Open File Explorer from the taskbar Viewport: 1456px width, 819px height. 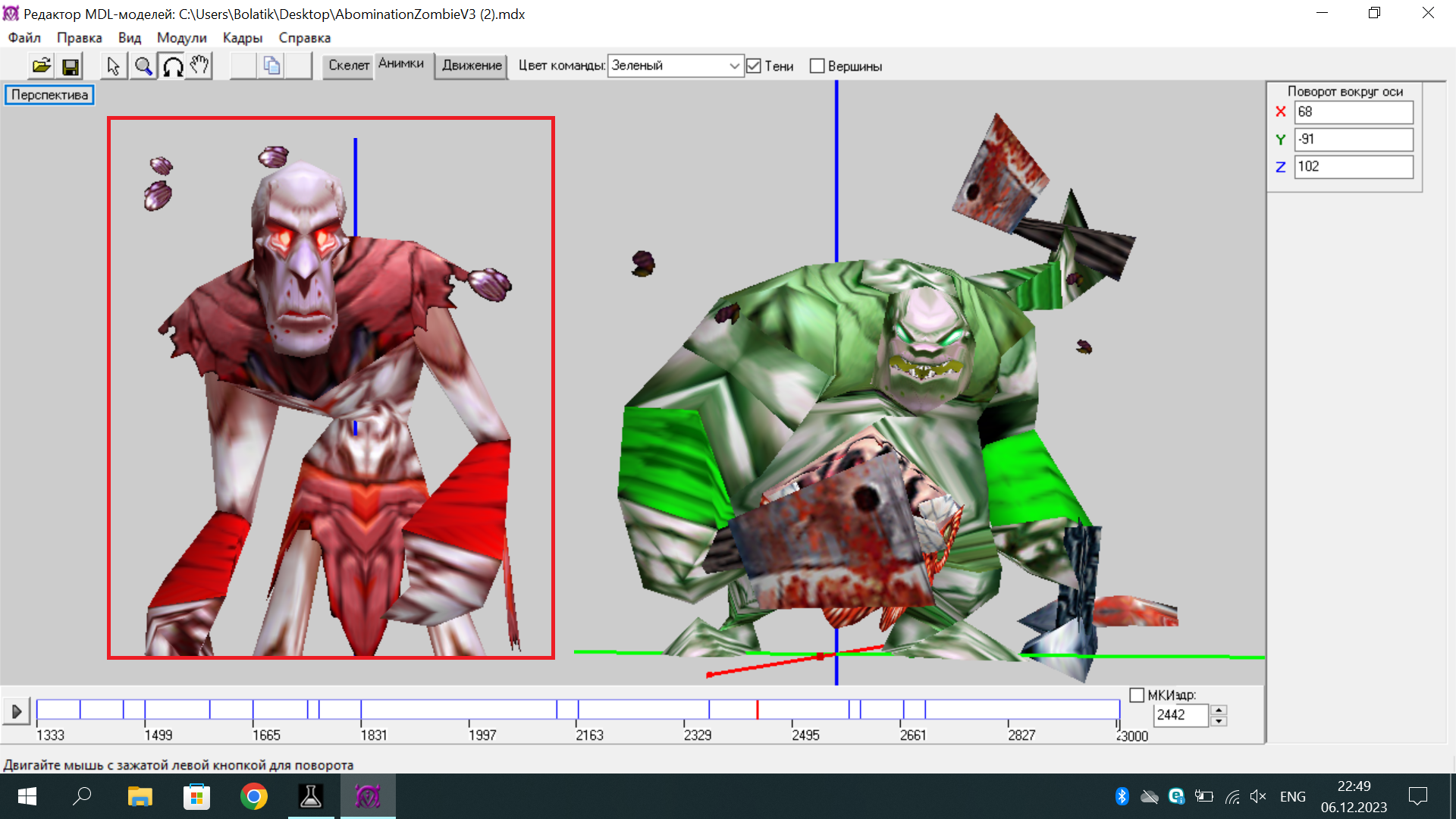pos(140,796)
